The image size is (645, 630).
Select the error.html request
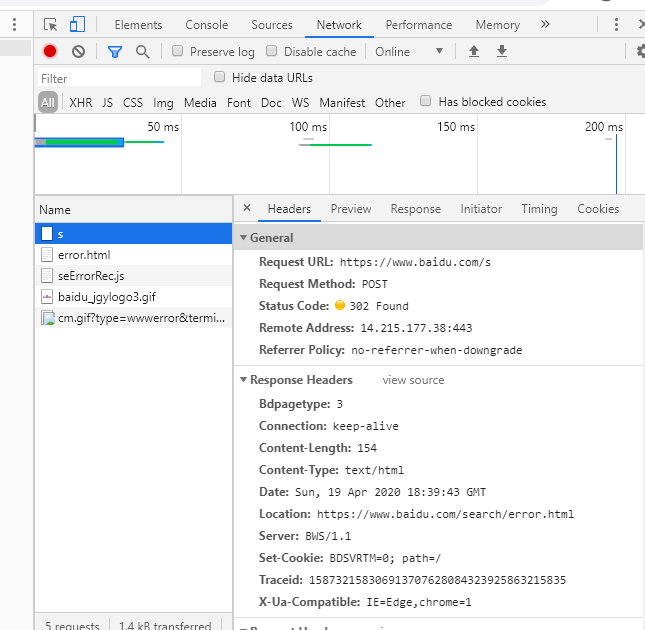tap(133, 255)
